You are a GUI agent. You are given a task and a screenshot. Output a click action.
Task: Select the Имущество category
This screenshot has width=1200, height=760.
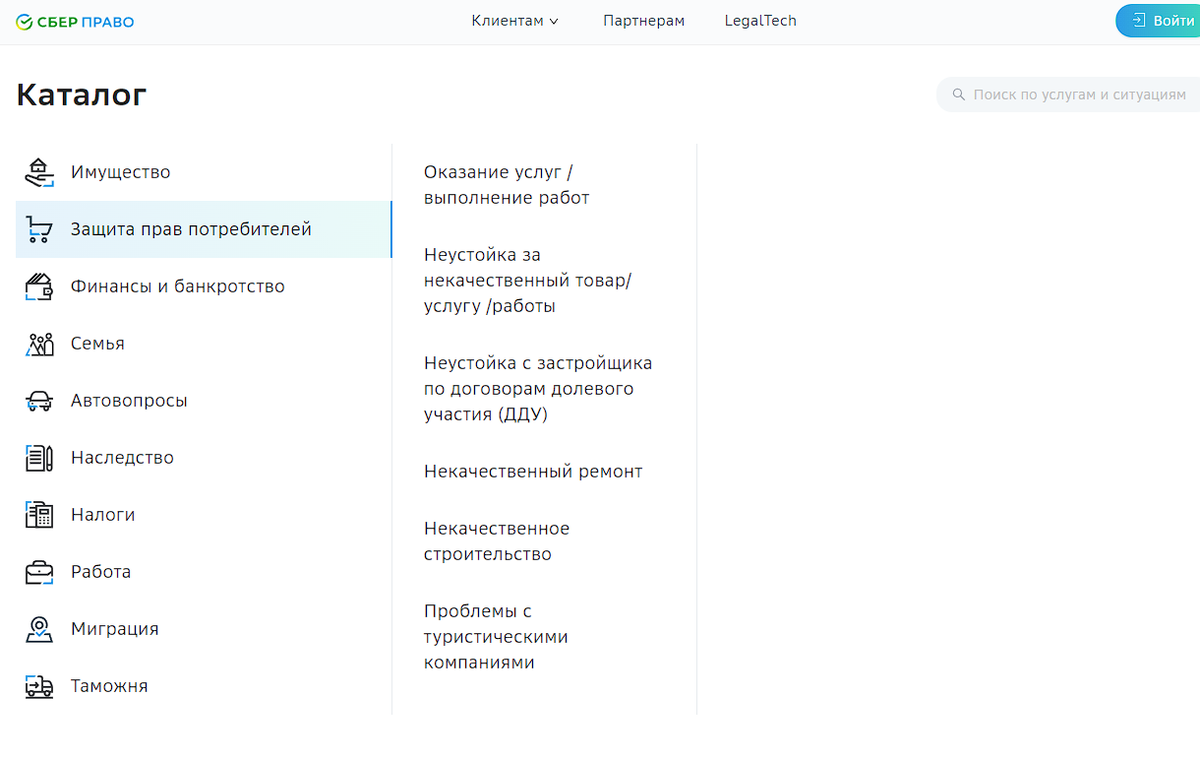(x=204, y=172)
